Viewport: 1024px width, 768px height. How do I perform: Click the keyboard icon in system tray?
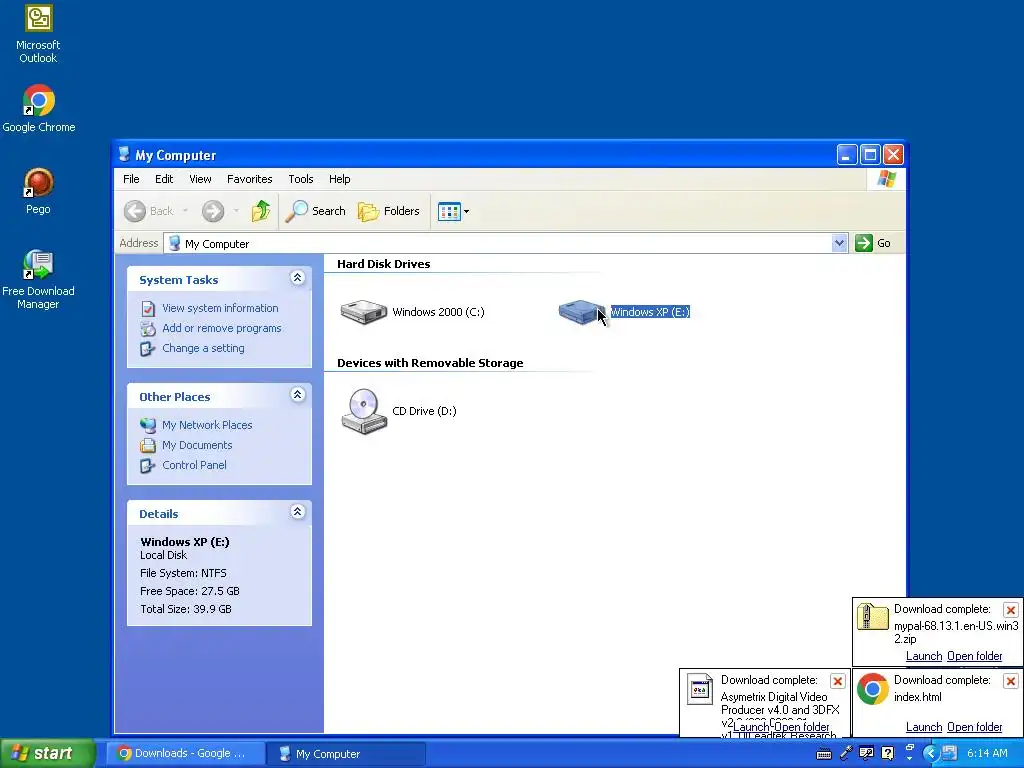824,754
